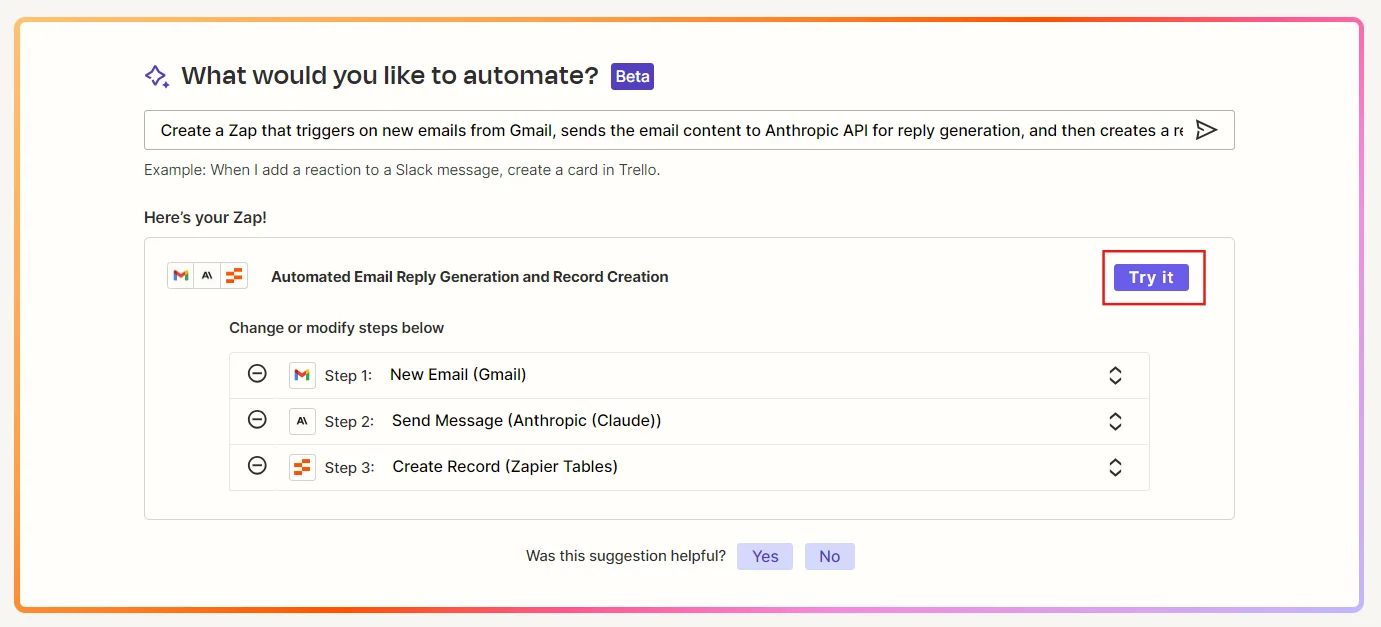Open the Step 2 Send Message action selector
Image resolution: width=1381 pixels, height=627 pixels.
point(1115,421)
